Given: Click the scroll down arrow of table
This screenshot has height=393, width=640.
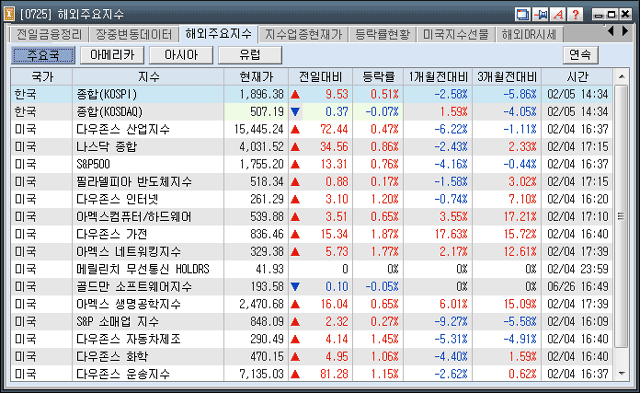Looking at the screenshot, I should coord(621,373).
